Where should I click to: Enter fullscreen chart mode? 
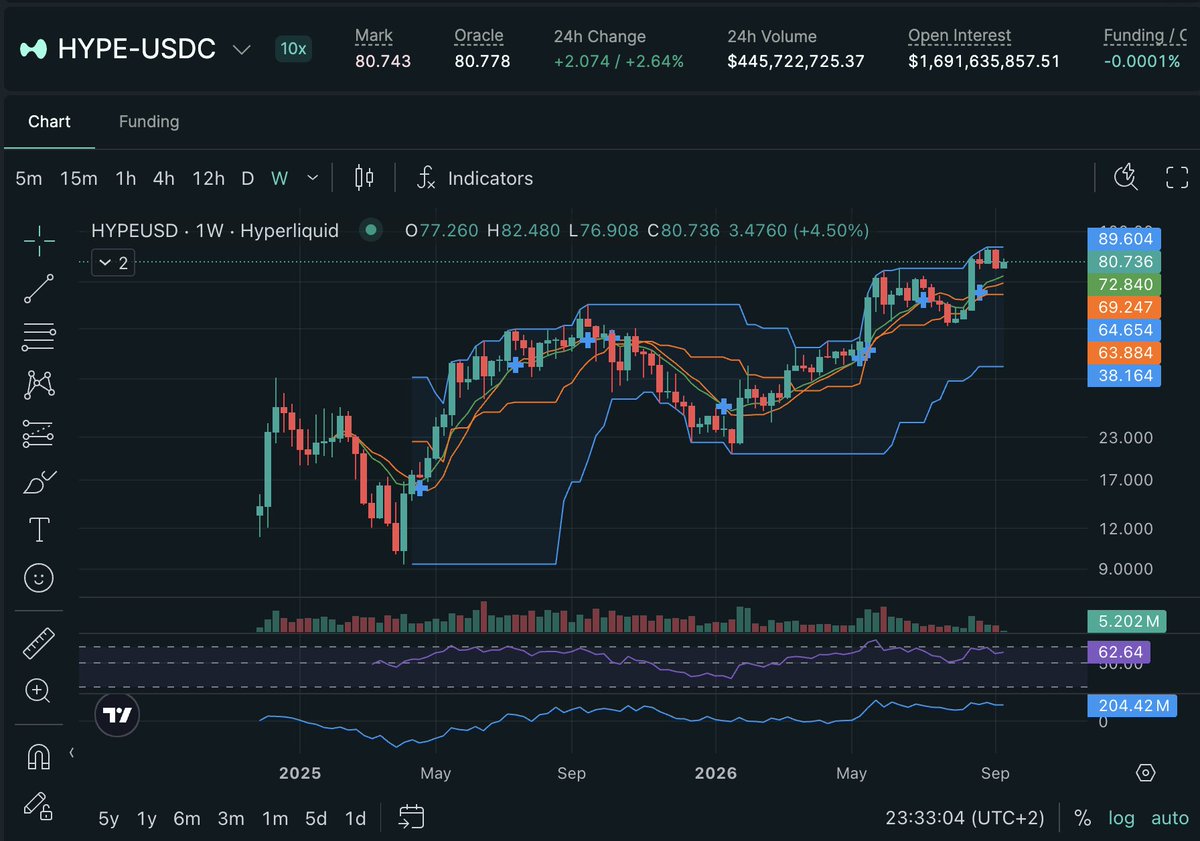pyautogui.click(x=1177, y=178)
